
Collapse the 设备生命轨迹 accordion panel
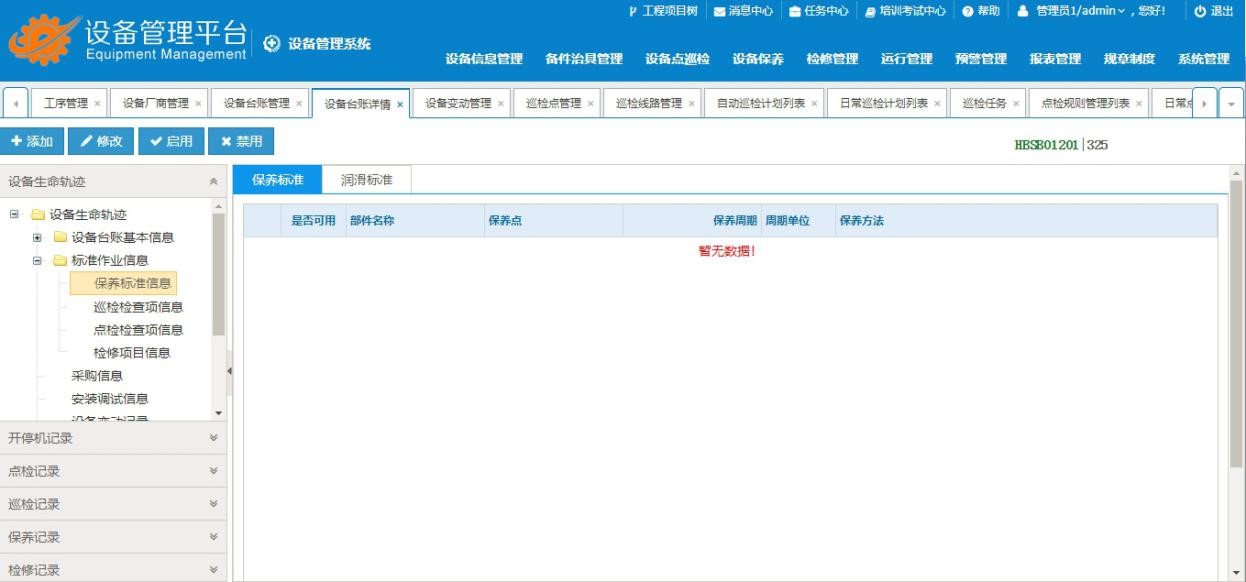coord(211,181)
